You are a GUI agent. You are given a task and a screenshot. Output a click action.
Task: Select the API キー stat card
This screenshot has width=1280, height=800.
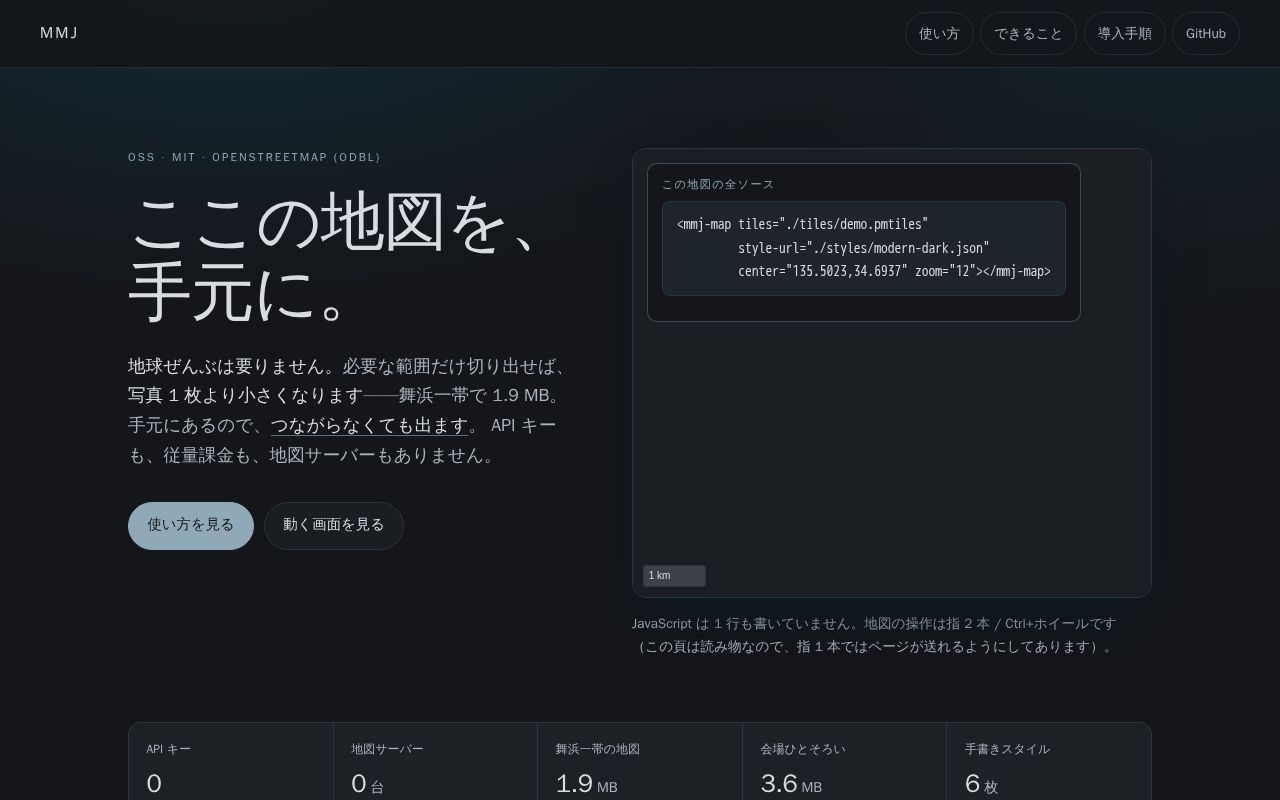click(x=231, y=762)
